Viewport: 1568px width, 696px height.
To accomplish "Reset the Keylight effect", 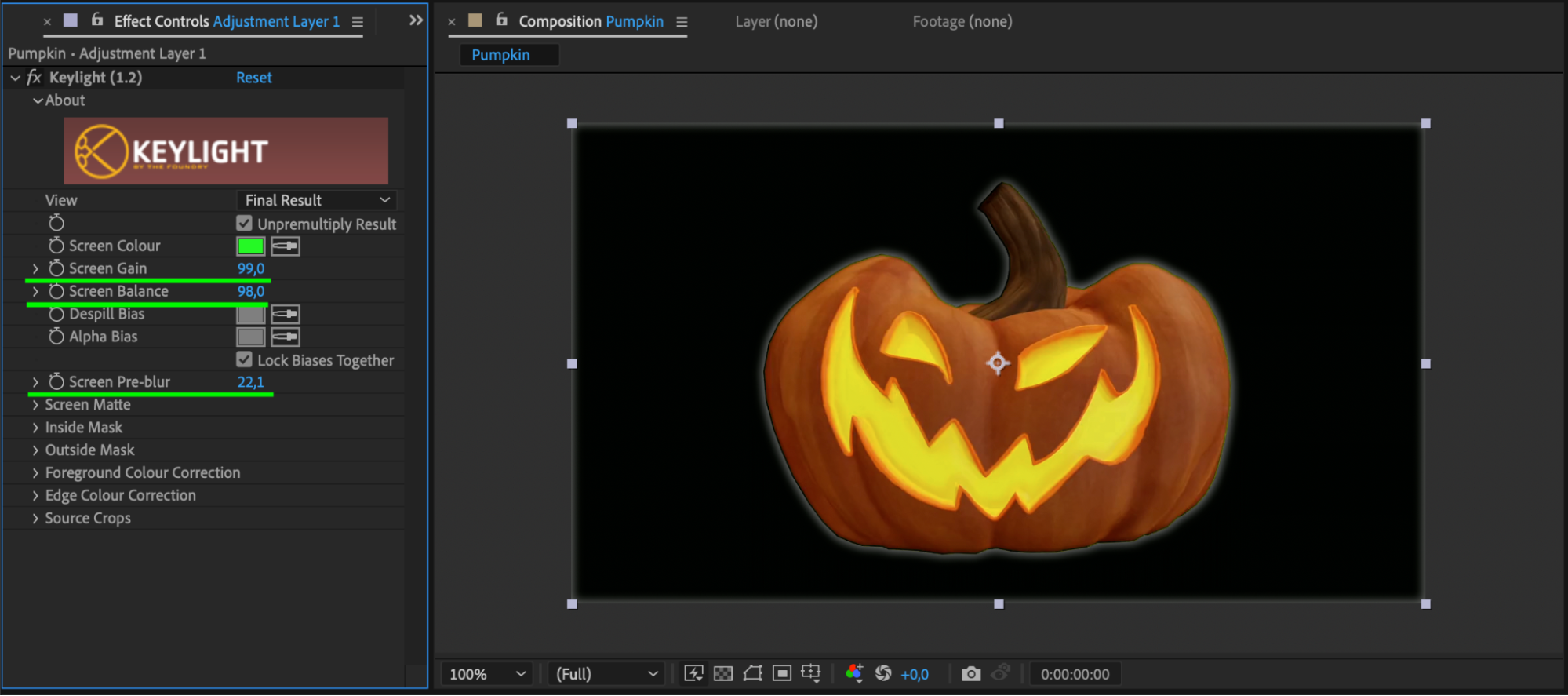I will 253,78.
